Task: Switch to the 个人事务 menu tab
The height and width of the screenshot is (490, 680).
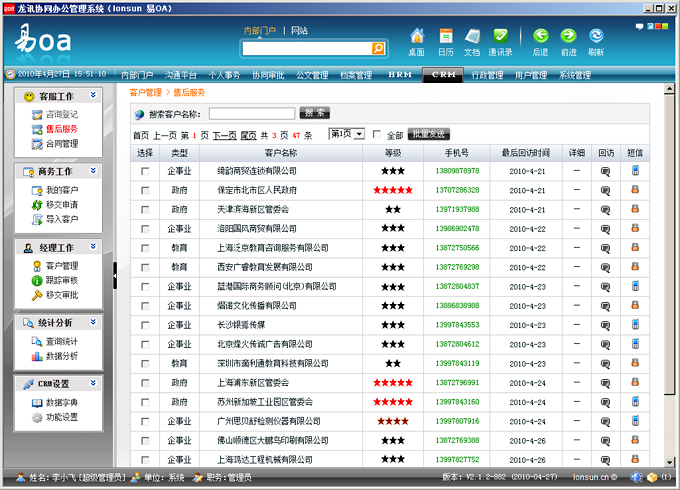Action: [x=224, y=75]
